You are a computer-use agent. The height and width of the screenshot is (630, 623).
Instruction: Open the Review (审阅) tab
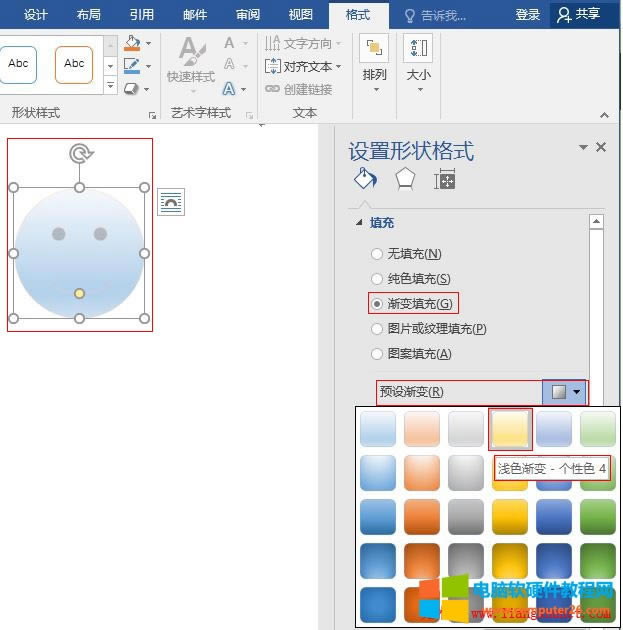(248, 15)
